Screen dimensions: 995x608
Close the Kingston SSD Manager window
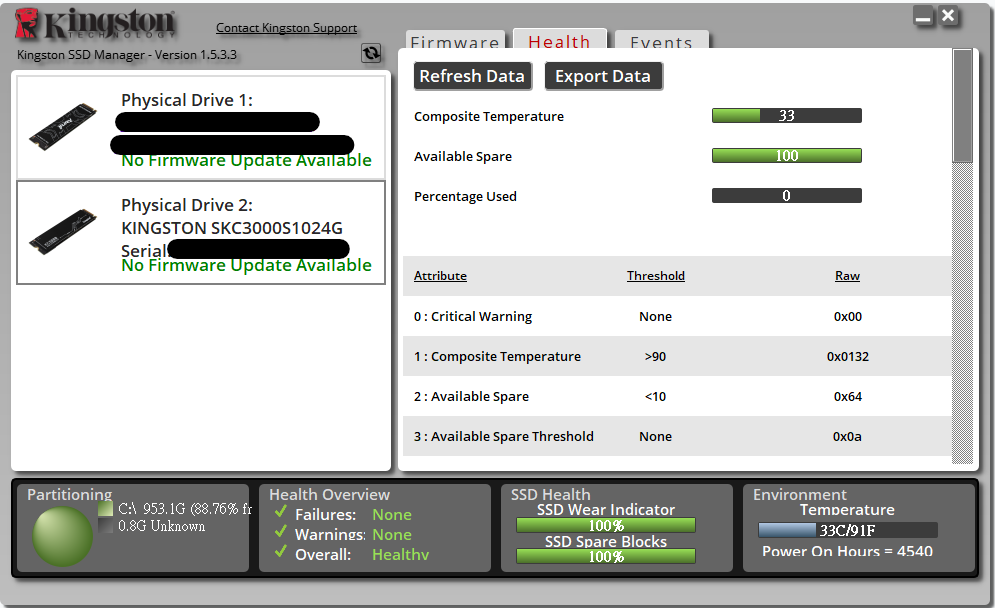(x=948, y=16)
